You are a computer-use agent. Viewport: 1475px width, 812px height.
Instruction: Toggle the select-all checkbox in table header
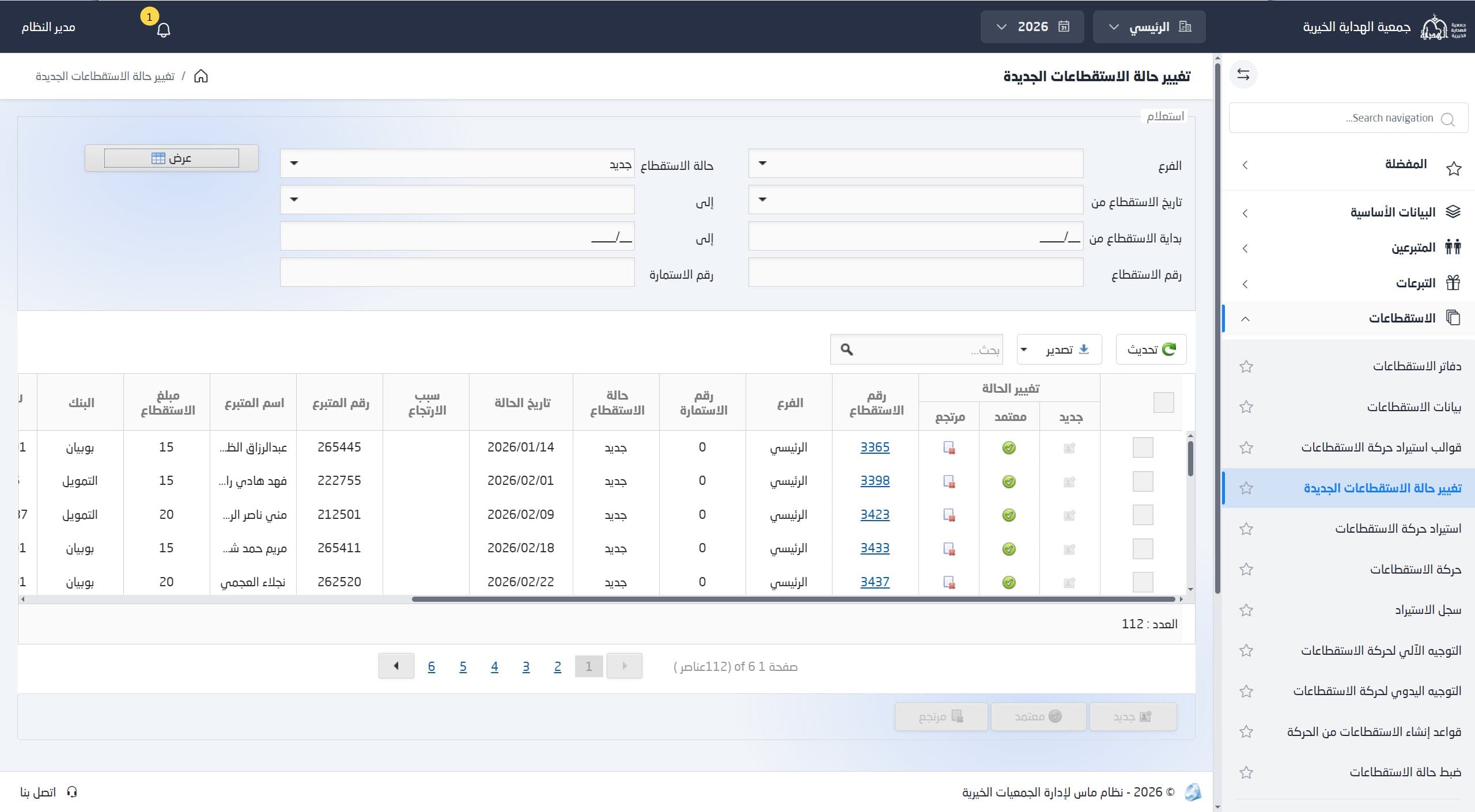point(1163,403)
